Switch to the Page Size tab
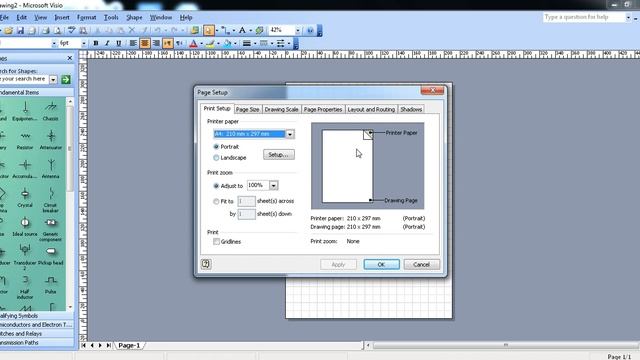Screen dimensions: 640x360 (248, 109)
